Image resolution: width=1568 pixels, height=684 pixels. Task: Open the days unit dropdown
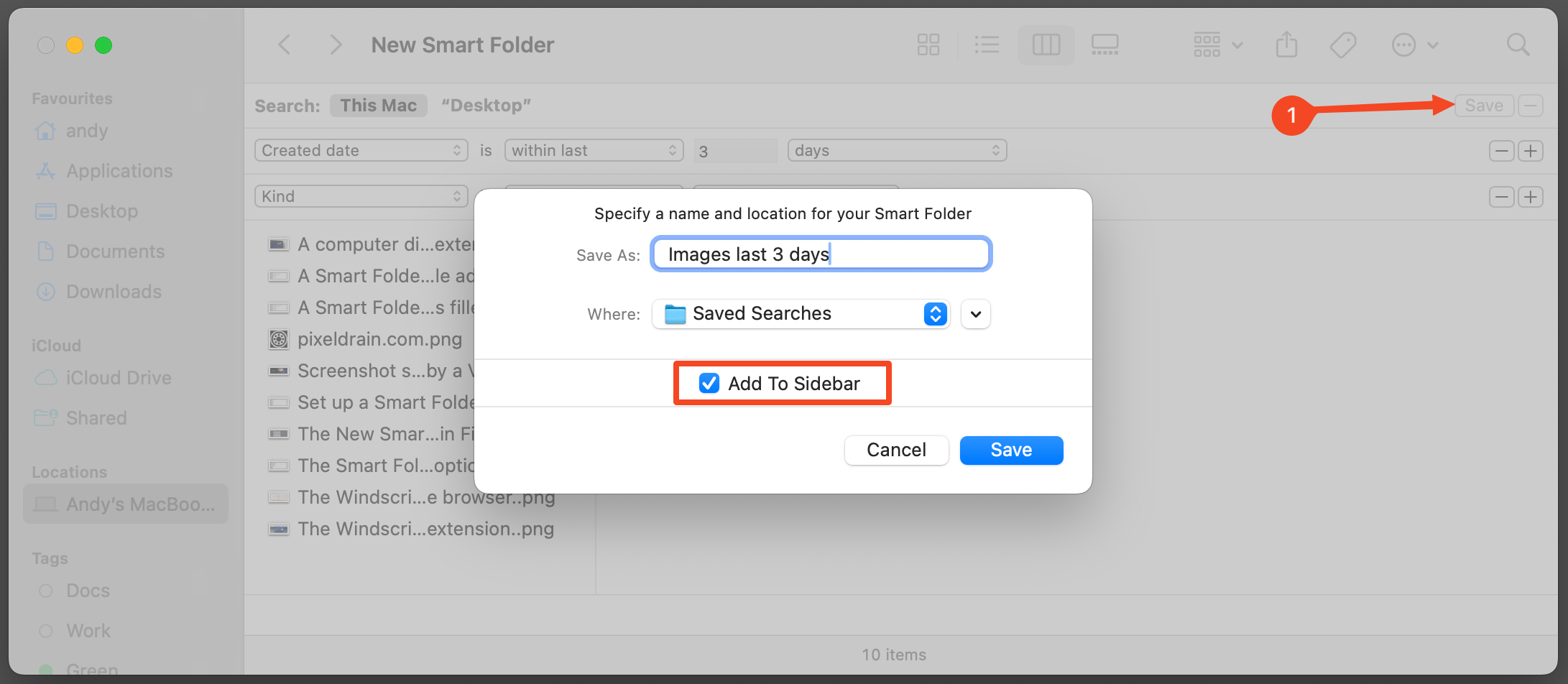897,151
